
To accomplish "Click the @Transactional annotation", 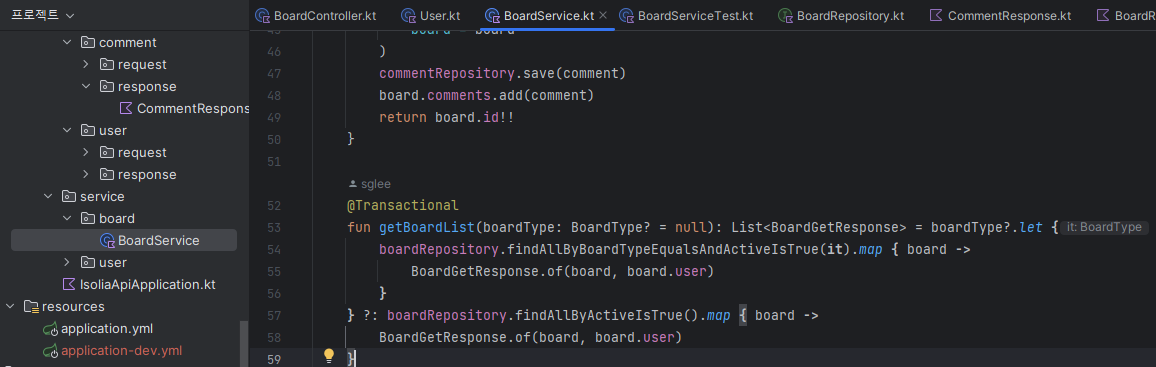I will 403,206.
